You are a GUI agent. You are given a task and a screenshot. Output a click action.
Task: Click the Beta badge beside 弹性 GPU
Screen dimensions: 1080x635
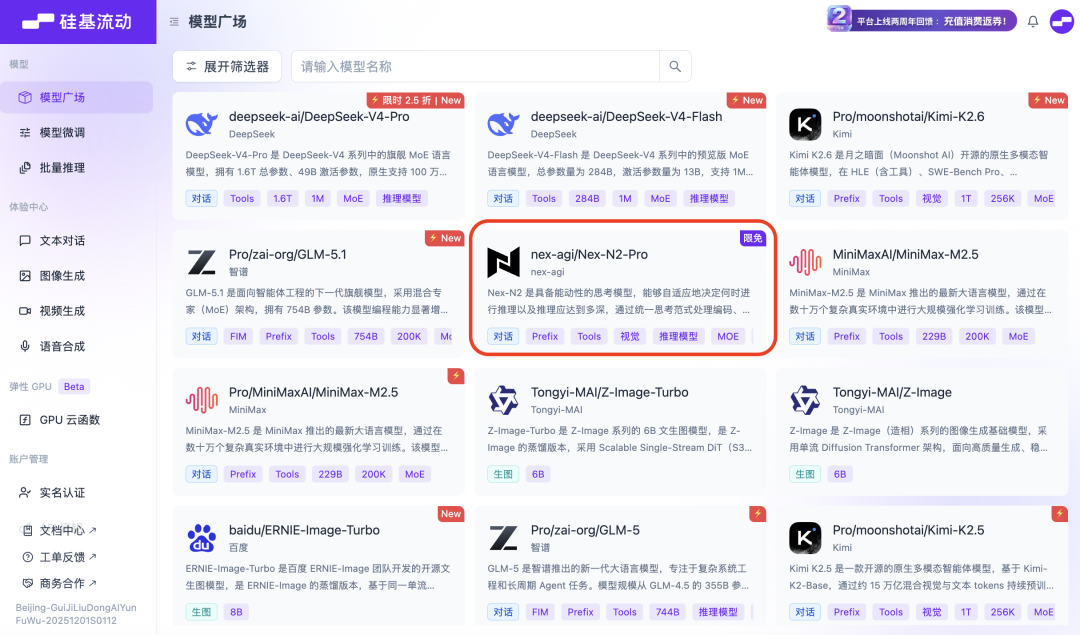(x=74, y=386)
